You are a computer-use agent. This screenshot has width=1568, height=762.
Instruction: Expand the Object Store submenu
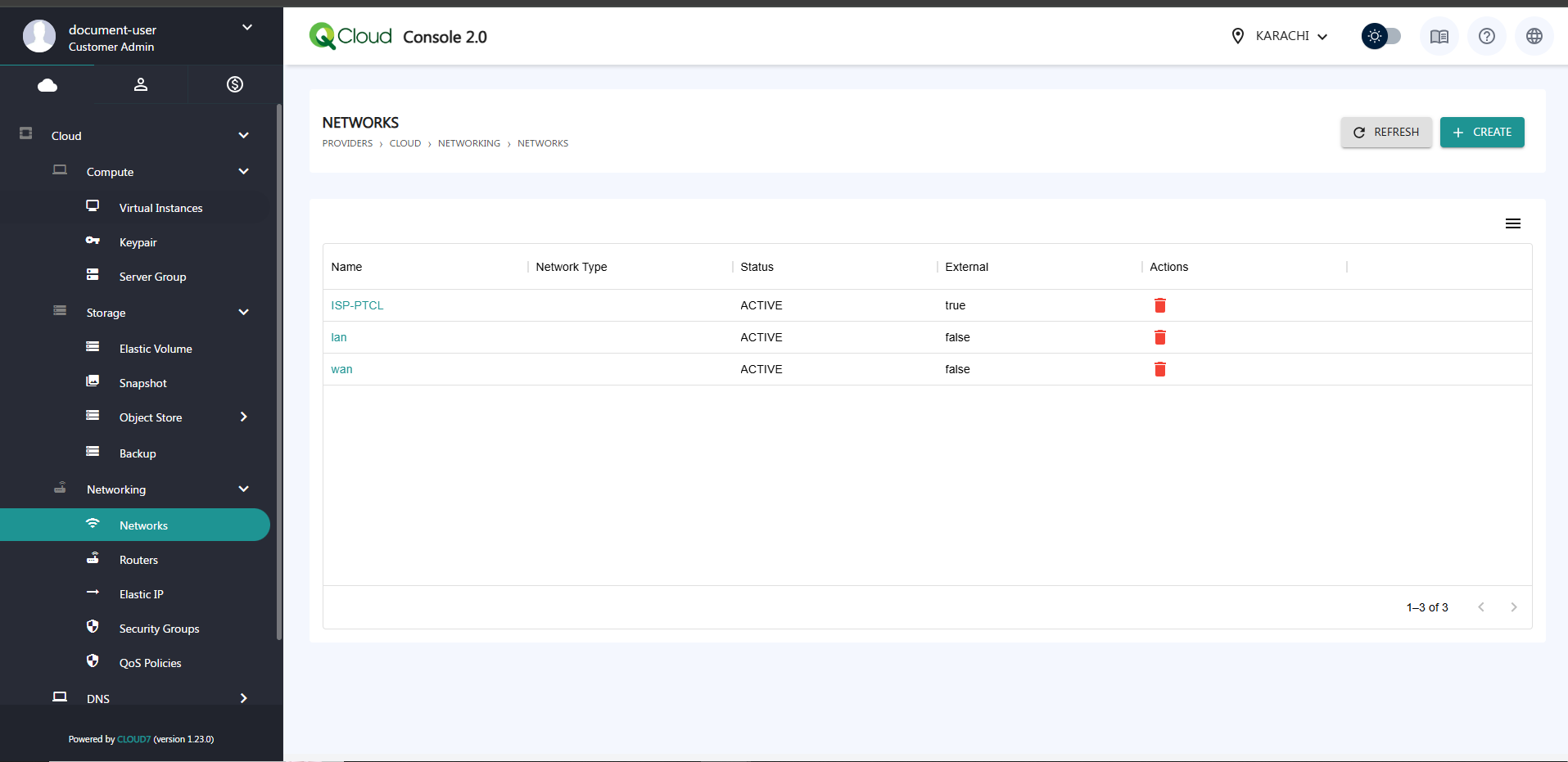coord(243,417)
